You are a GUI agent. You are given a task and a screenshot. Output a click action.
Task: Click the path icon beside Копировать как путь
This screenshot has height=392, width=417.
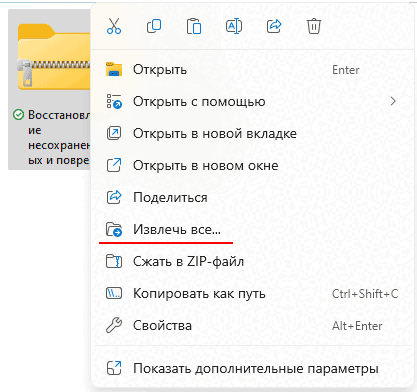coord(114,293)
